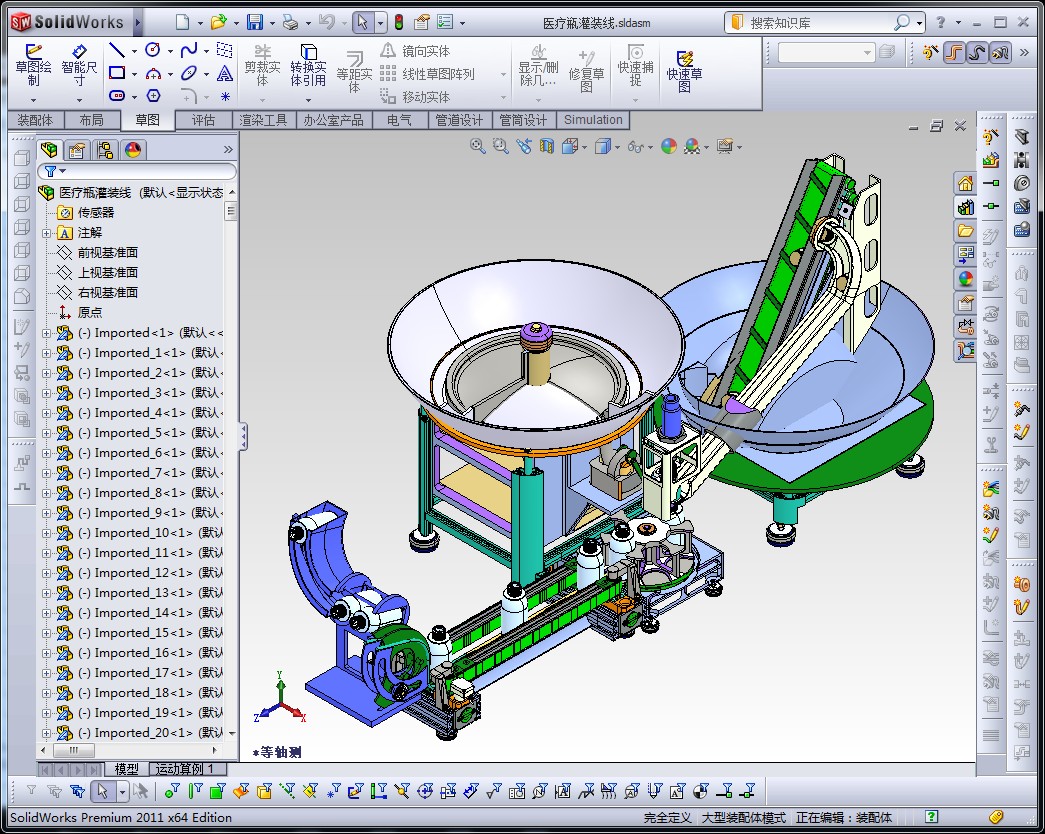The image size is (1045, 834).
Task: Expand the 注解 annotations tree node
Action: (x=47, y=233)
